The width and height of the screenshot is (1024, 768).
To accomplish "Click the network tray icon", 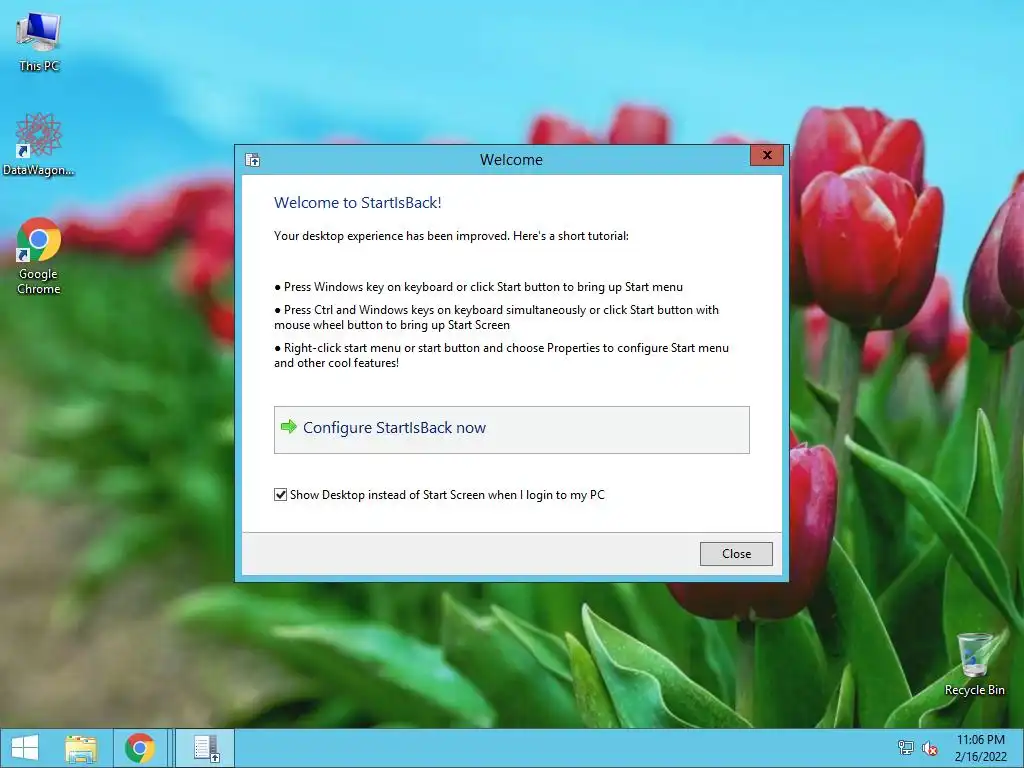I will pos(906,748).
